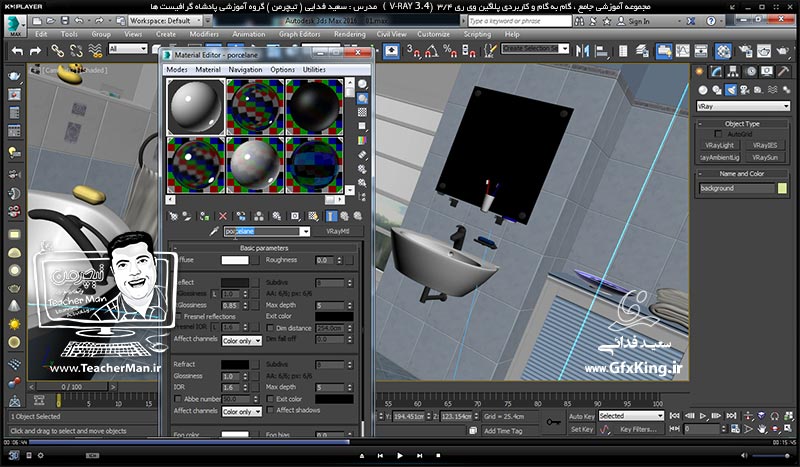800x467 pixels.
Task: Open the Align tool
Action: tap(602, 51)
